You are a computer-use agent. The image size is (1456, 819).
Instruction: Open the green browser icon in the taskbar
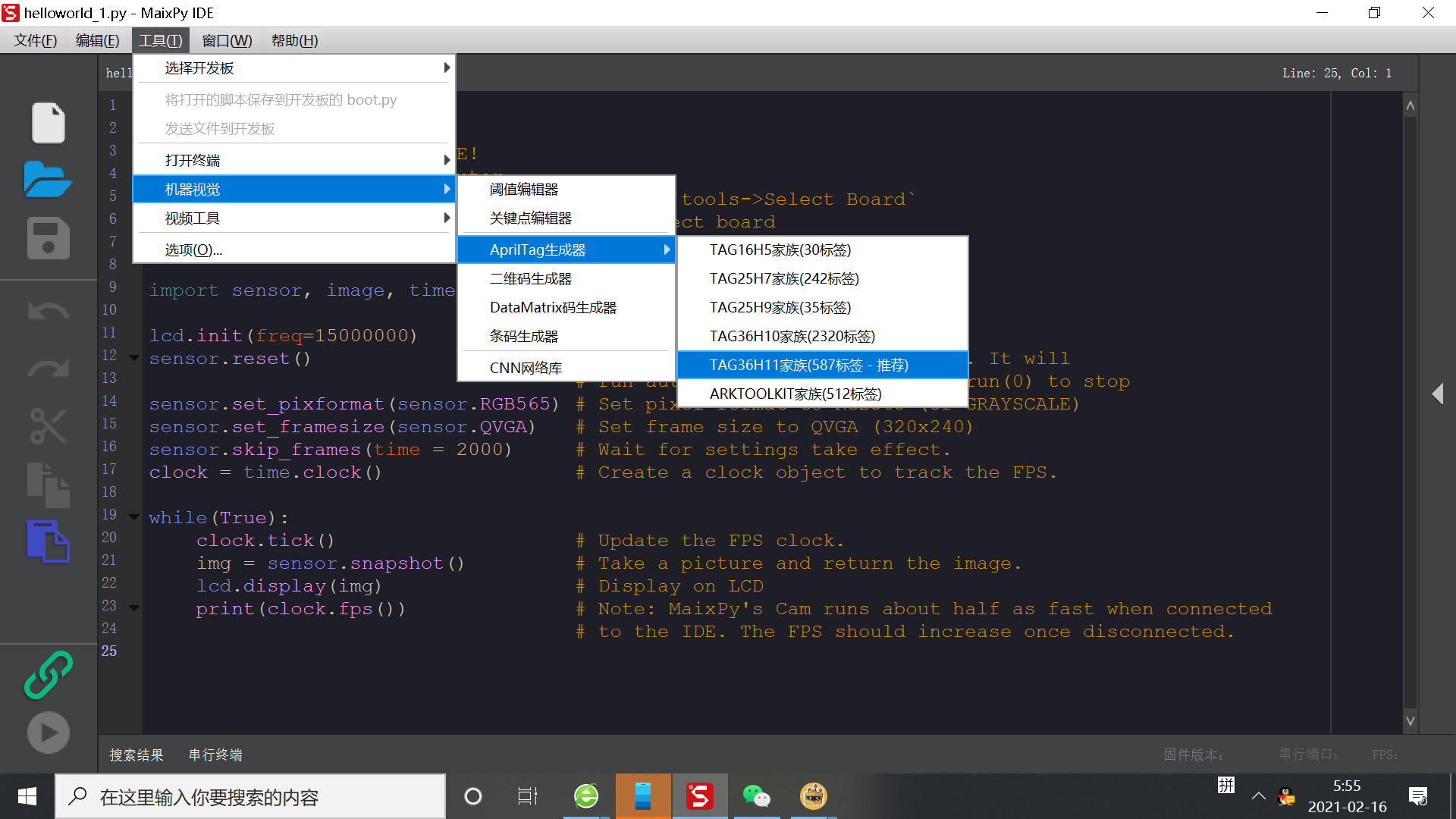586,796
